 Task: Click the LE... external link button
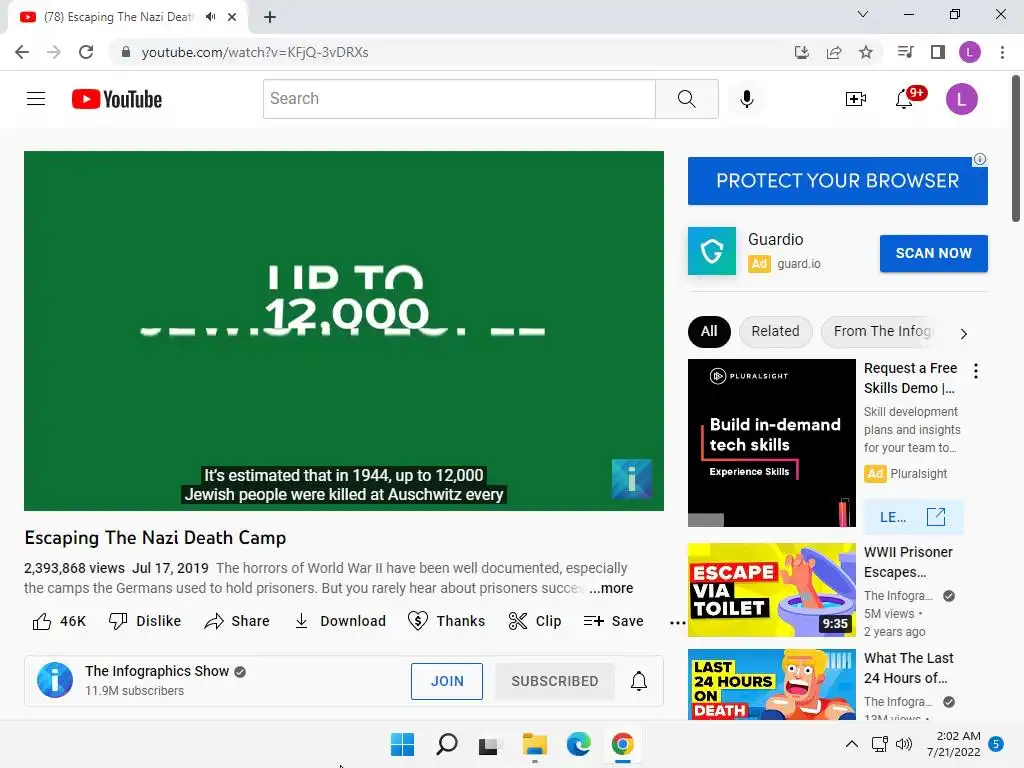pyautogui.click(x=913, y=517)
